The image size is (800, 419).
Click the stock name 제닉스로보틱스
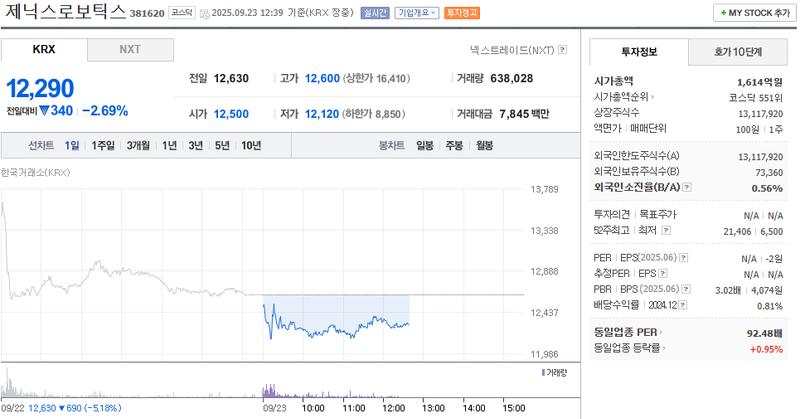point(65,11)
